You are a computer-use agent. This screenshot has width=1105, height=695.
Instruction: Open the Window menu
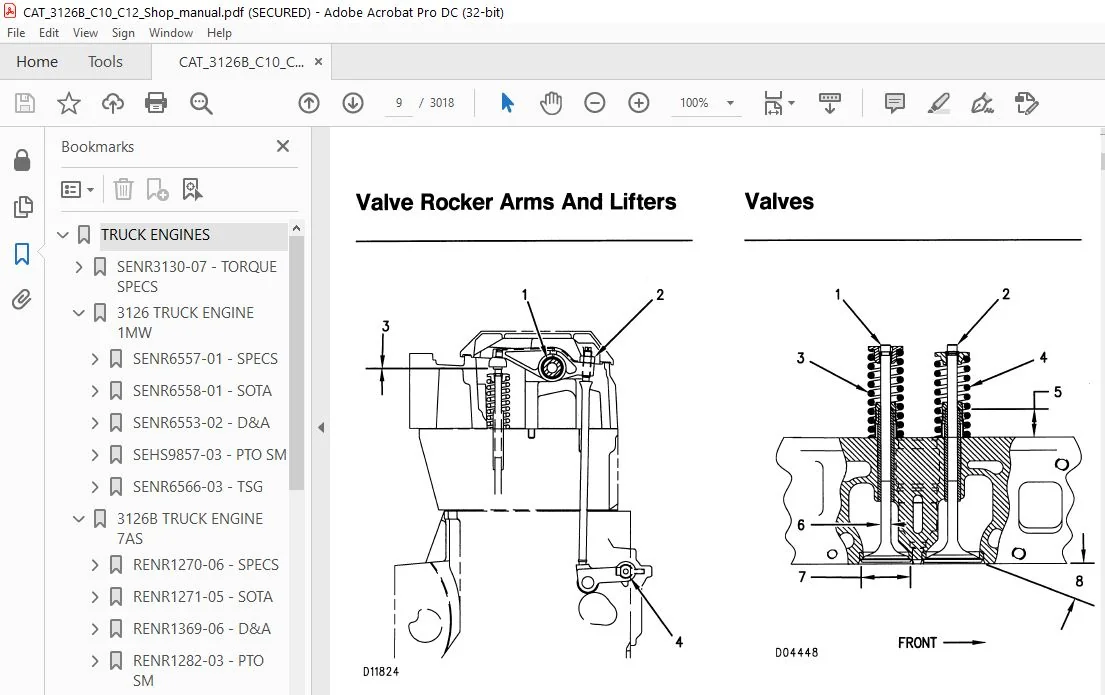click(x=171, y=33)
